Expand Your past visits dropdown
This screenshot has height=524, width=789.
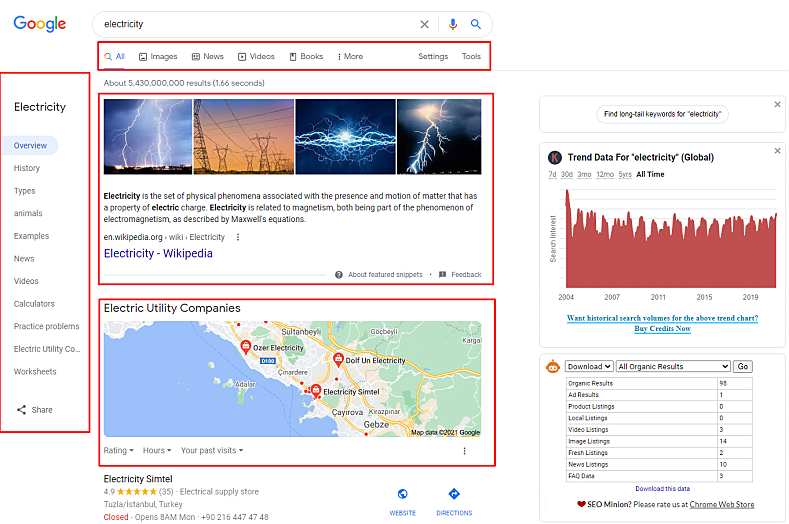pos(212,451)
